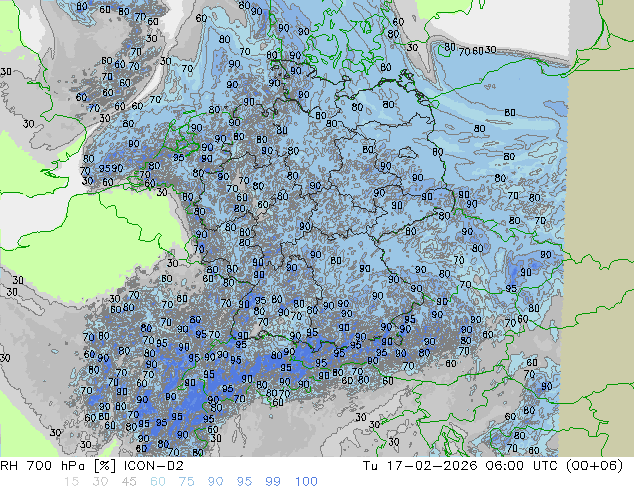The image size is (634, 490).
Task: Click the "06:00 UTC" time label
Action: 524,466
